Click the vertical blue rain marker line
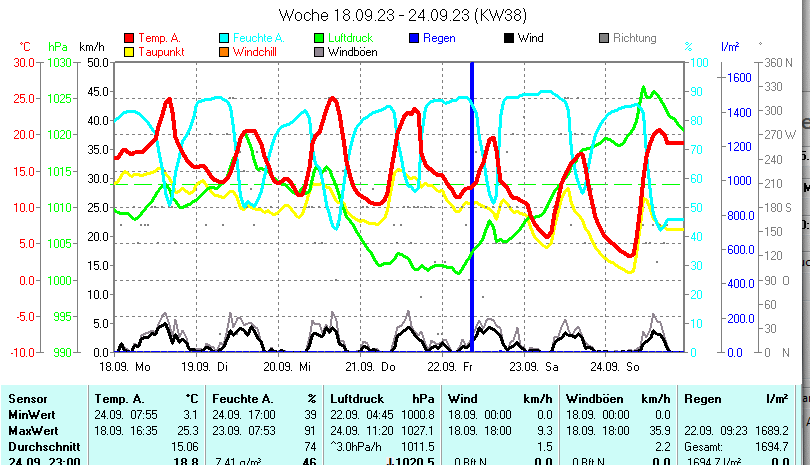 (x=471, y=200)
